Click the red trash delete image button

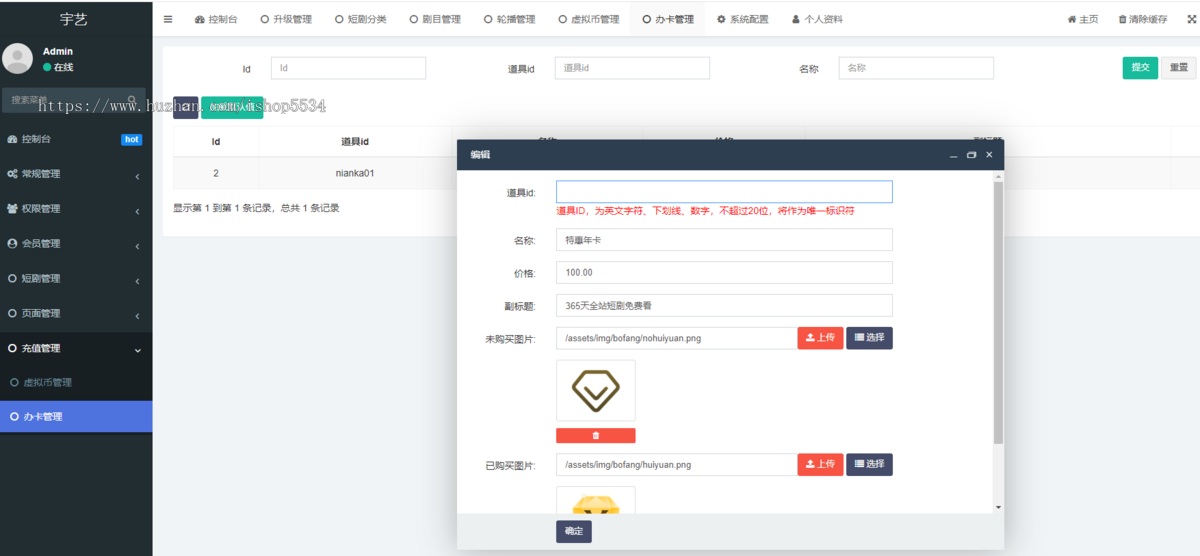pyautogui.click(x=596, y=435)
